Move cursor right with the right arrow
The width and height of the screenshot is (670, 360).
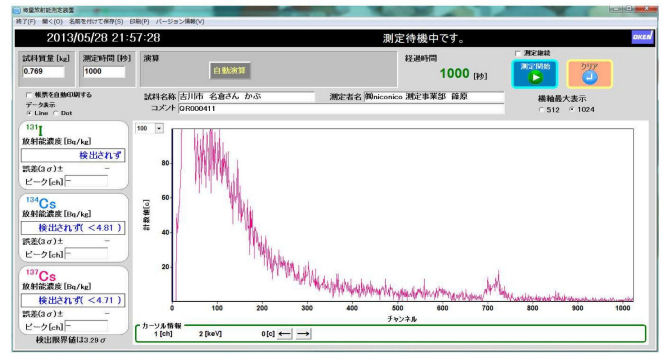(303, 334)
